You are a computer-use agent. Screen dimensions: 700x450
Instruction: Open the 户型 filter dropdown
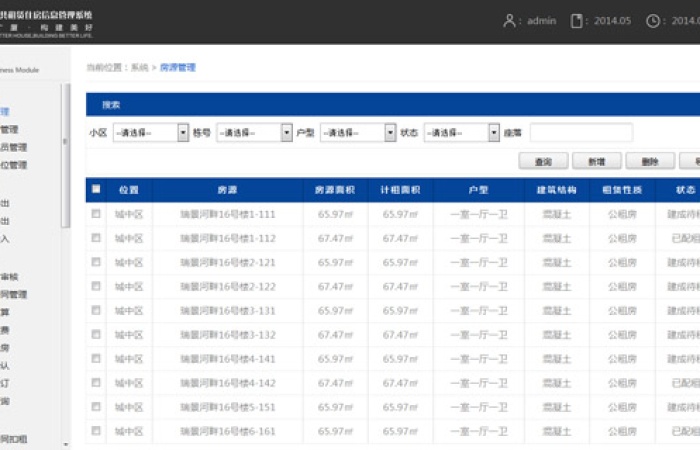coord(358,133)
